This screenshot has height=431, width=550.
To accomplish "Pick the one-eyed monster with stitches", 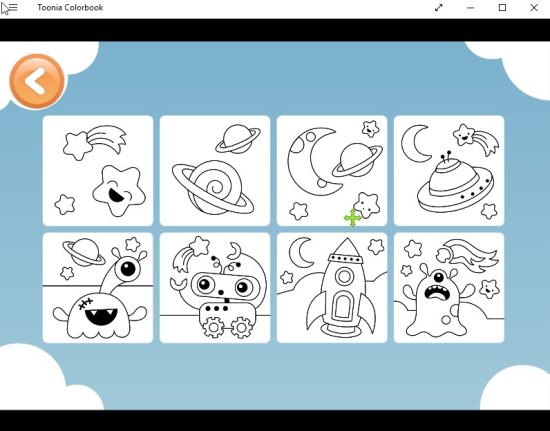I will [98, 288].
